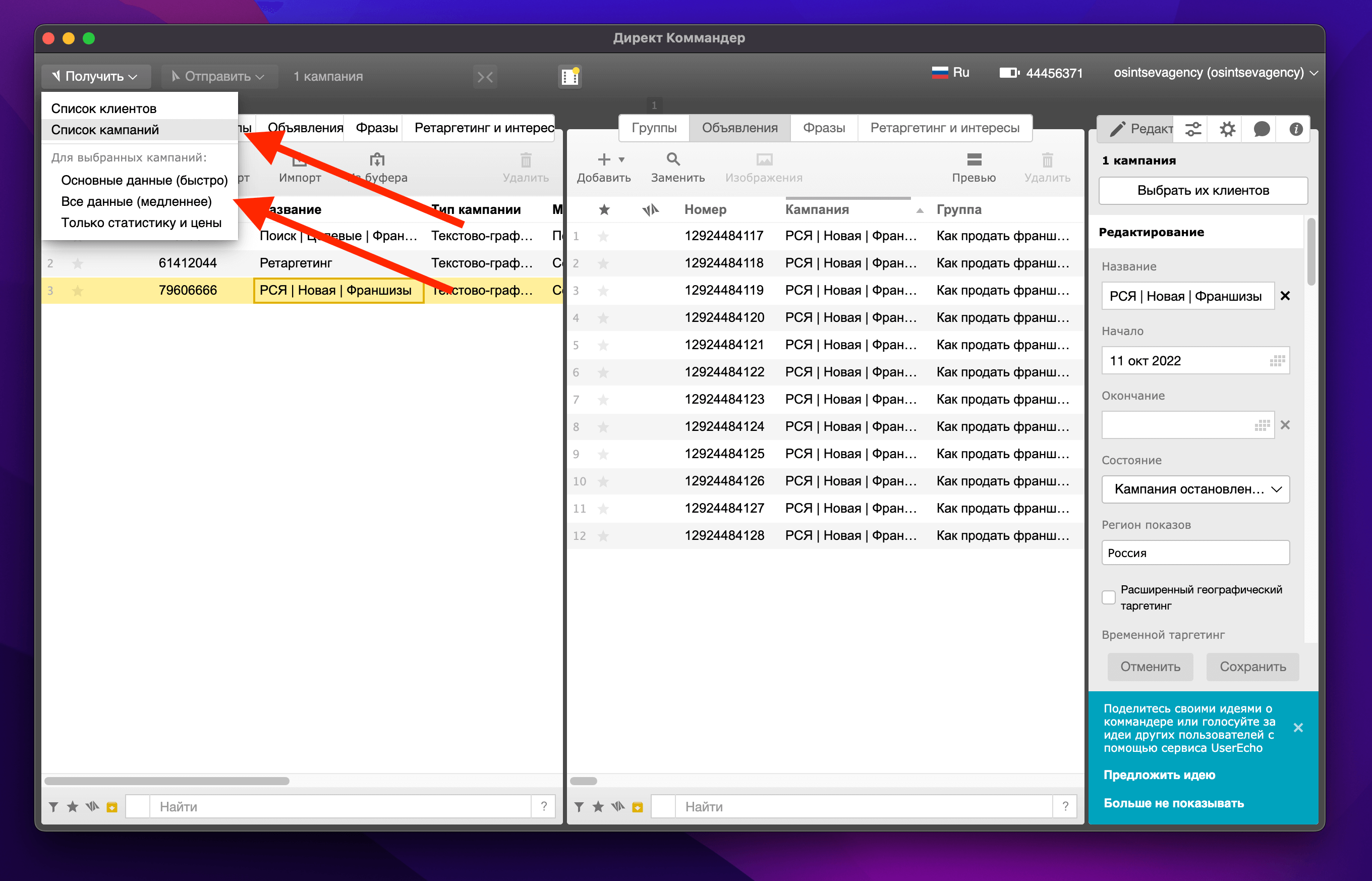Click the vertical scrollbar in edit panel
This screenshot has height=881, width=1372.
pos(1311,252)
